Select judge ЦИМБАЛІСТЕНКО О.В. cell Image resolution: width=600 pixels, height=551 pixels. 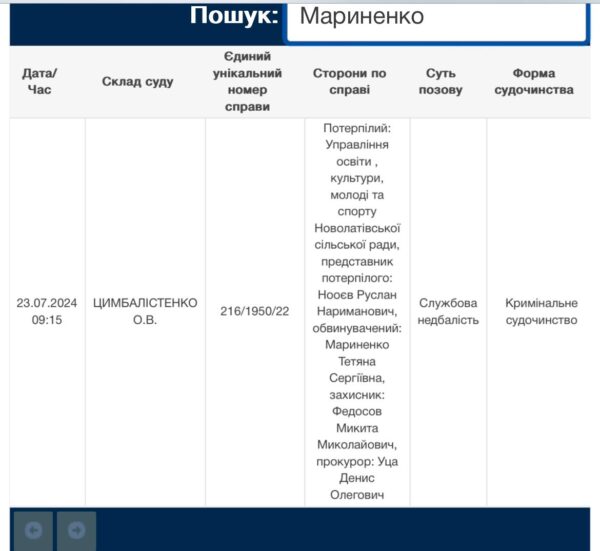145,312
